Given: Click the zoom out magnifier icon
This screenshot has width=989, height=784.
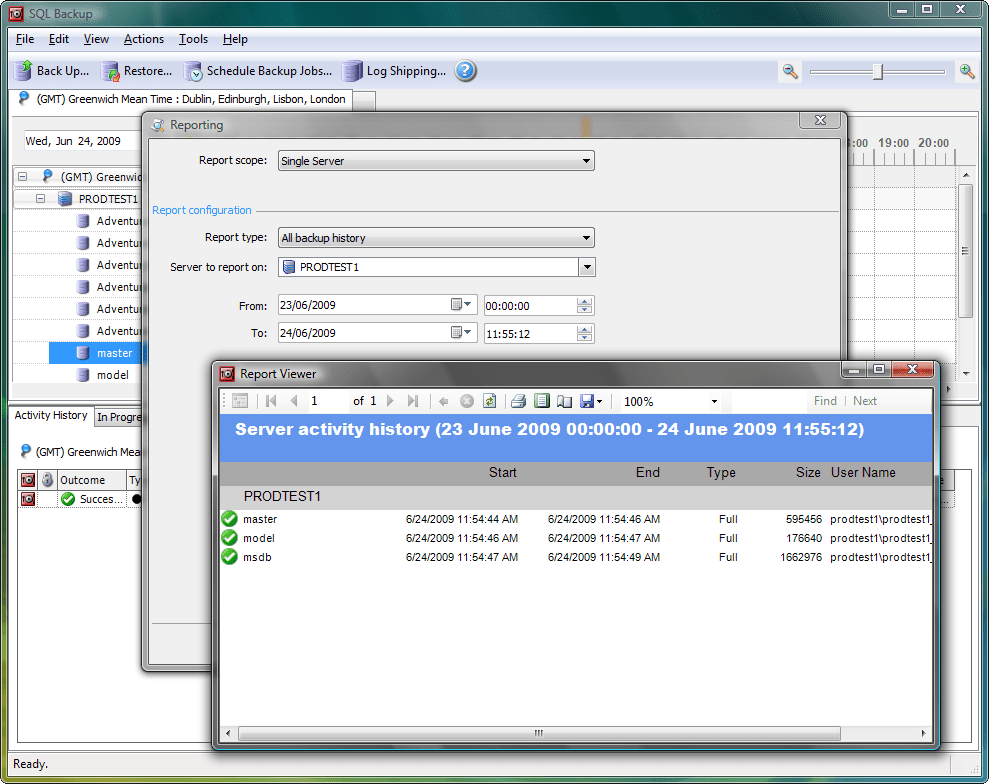Looking at the screenshot, I should (x=790, y=71).
